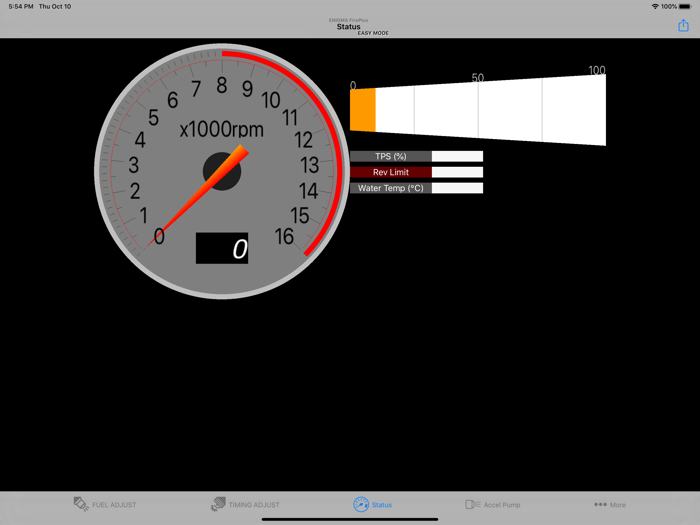Image resolution: width=700 pixels, height=525 pixels.
Task: Tap the tachometer needle center hub
Action: (222, 172)
